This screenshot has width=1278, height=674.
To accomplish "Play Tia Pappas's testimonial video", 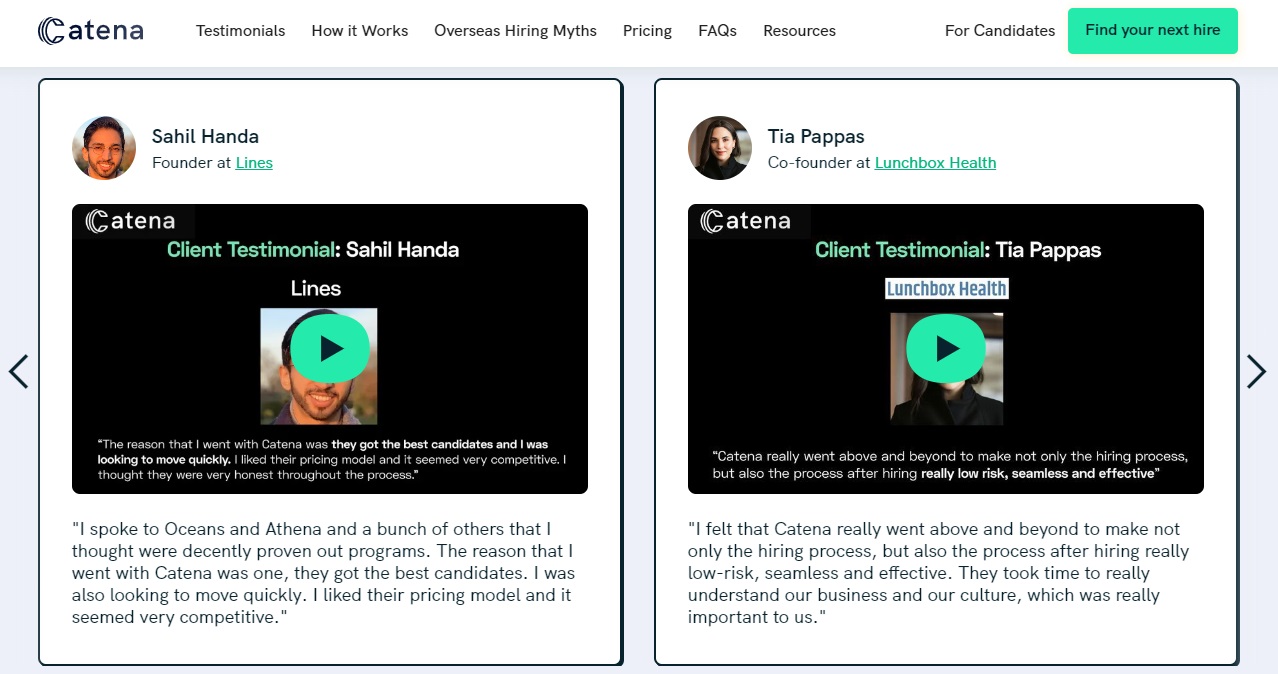I will click(946, 348).
